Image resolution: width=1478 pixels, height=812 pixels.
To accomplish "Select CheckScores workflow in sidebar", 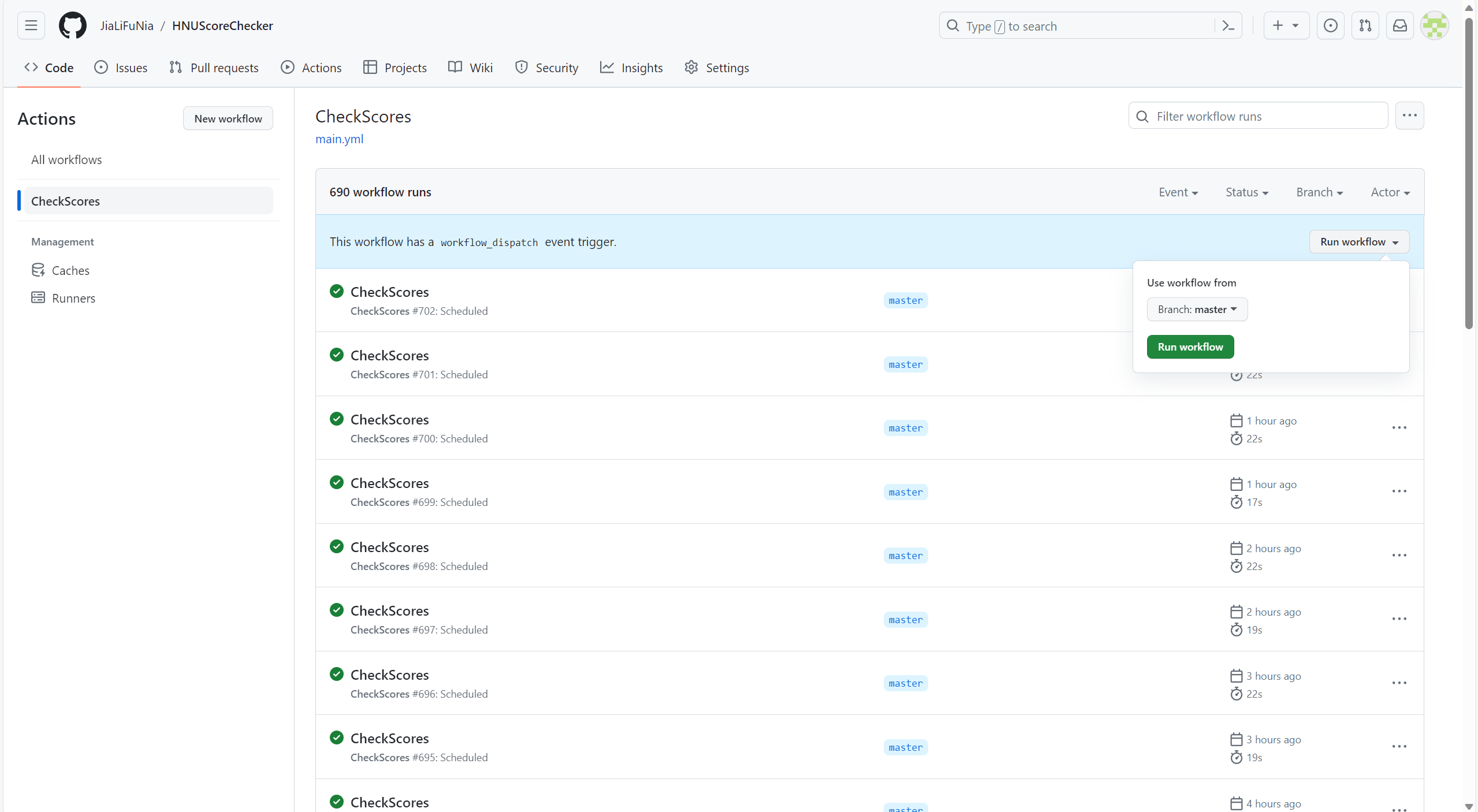I will click(x=148, y=201).
